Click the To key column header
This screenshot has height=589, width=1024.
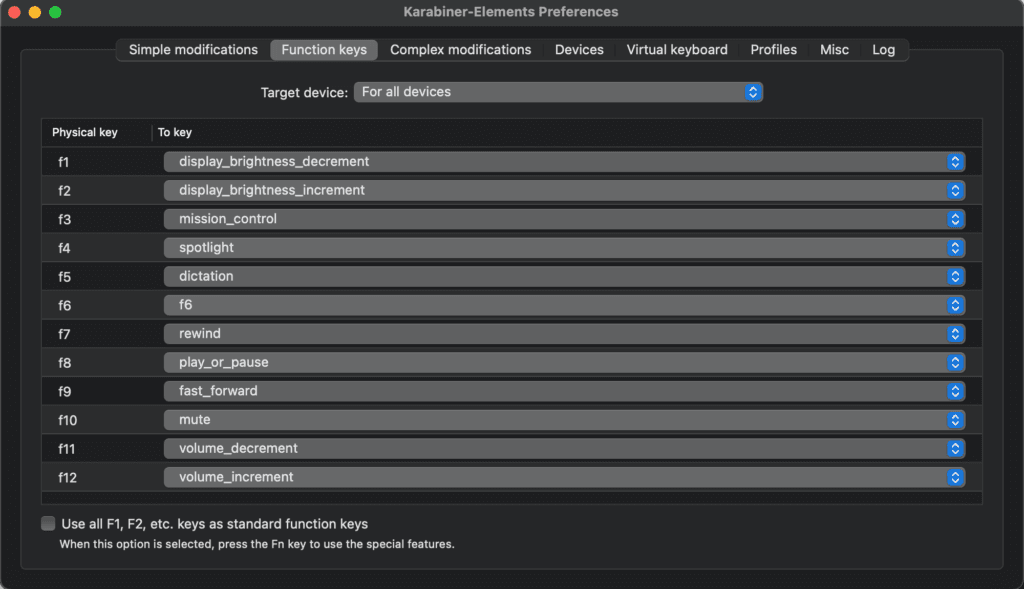pos(174,133)
